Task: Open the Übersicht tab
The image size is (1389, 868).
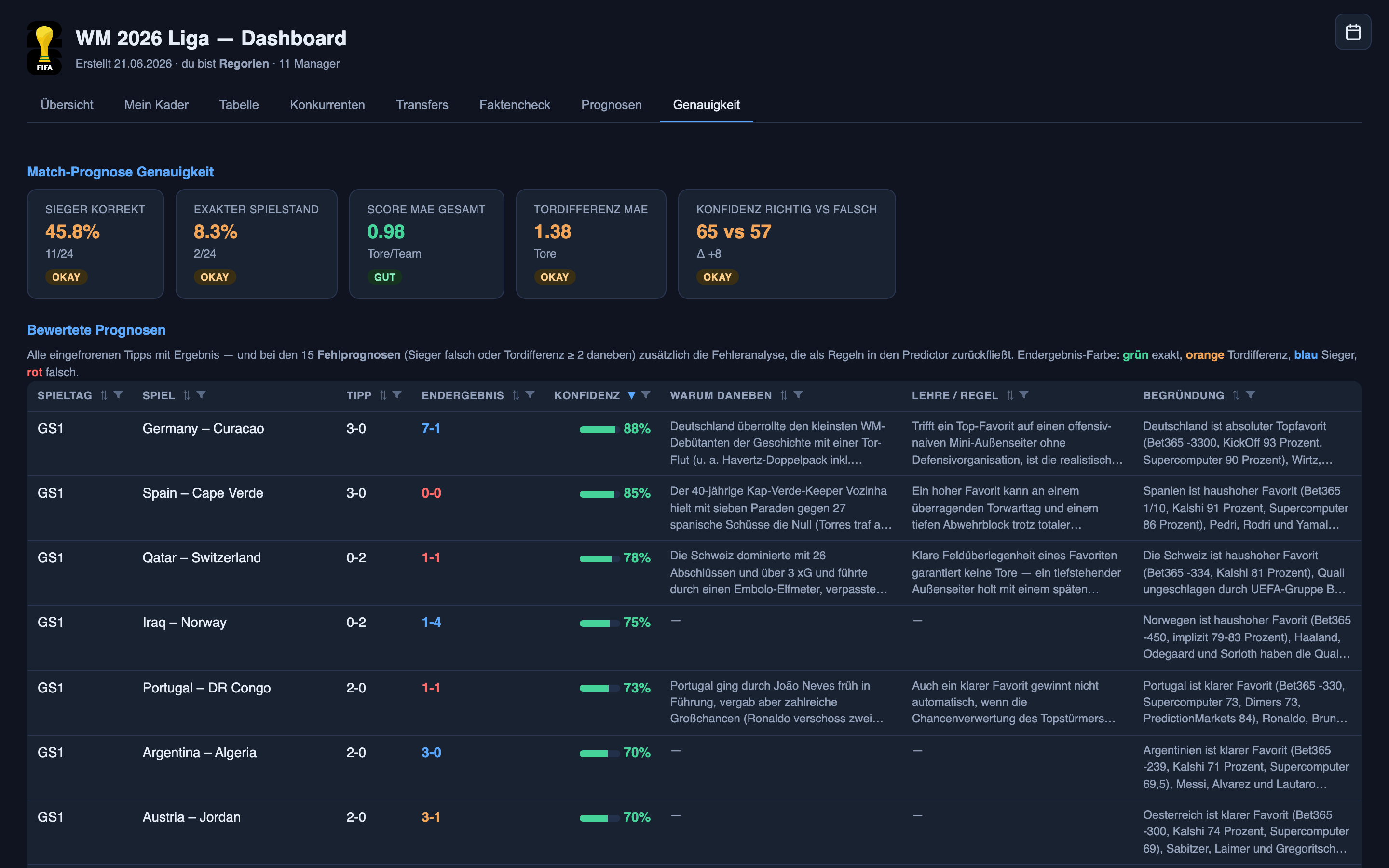Action: 67,105
